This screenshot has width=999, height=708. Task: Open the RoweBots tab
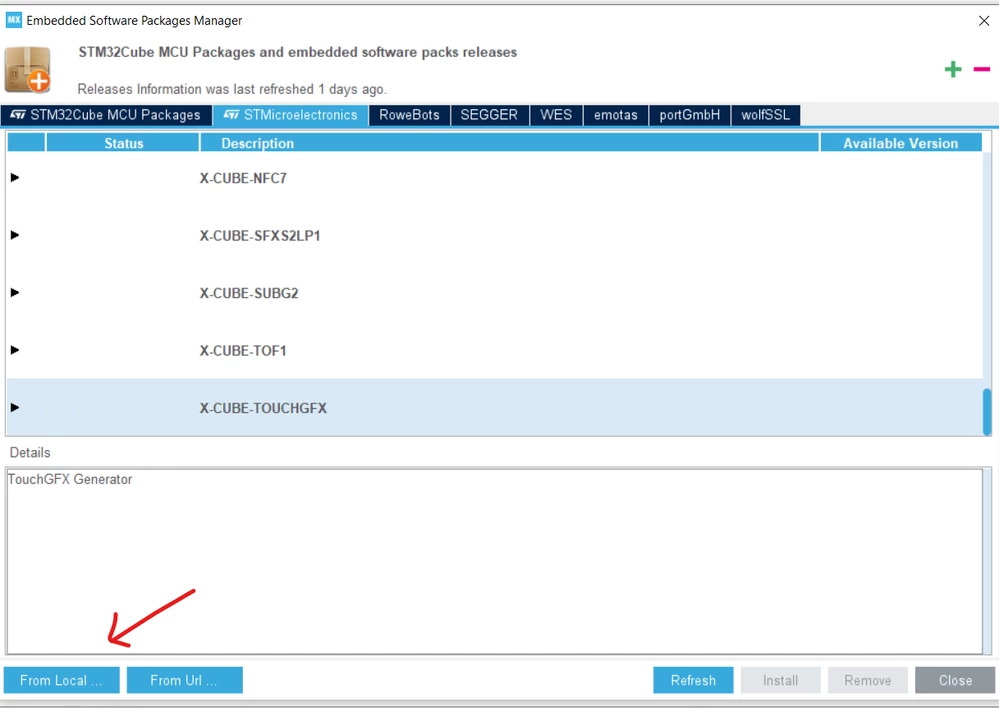(409, 115)
